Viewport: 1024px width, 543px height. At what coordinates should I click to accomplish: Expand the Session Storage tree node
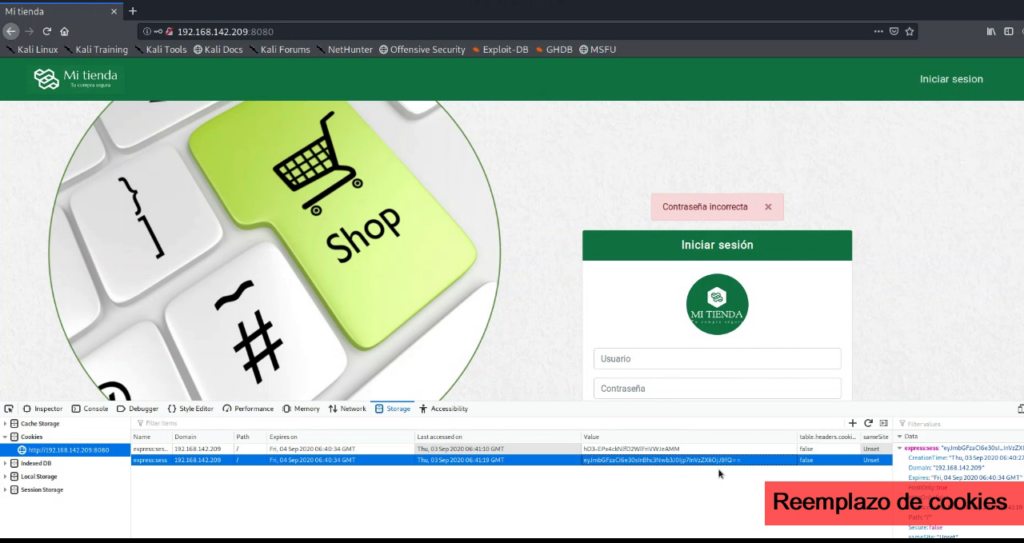pos(5,489)
